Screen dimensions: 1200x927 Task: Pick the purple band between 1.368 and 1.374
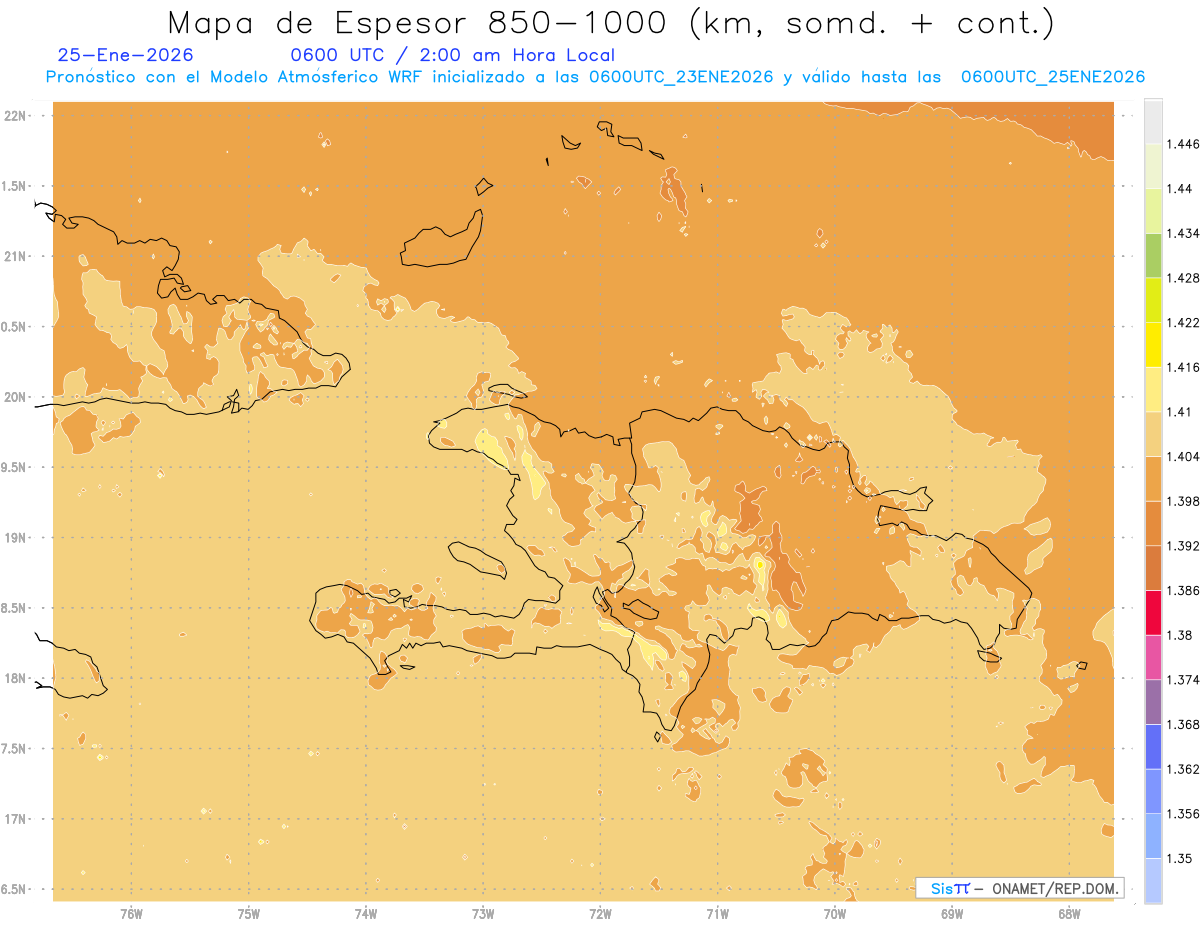(x=1153, y=702)
